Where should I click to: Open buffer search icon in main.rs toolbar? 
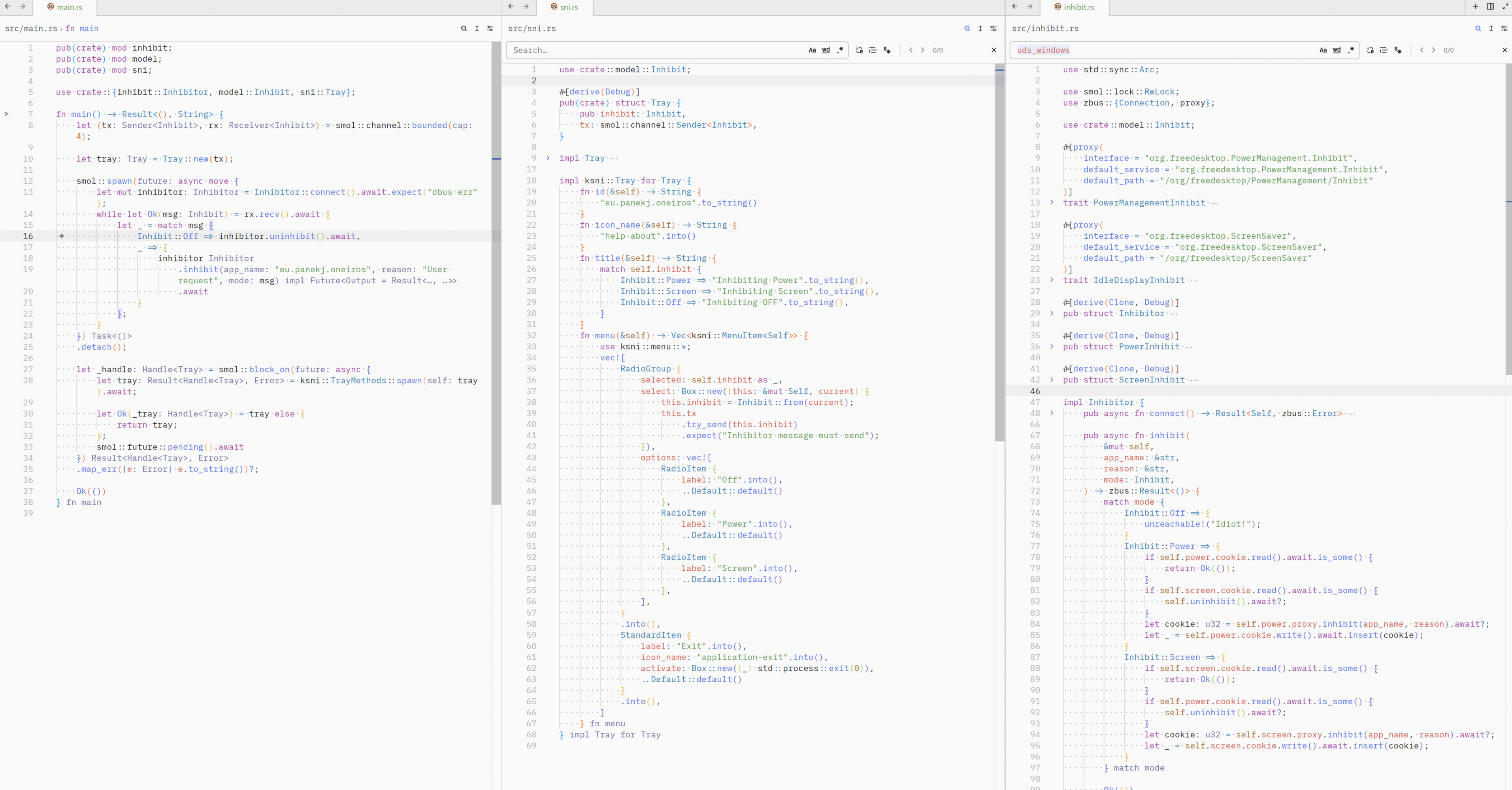tap(464, 28)
